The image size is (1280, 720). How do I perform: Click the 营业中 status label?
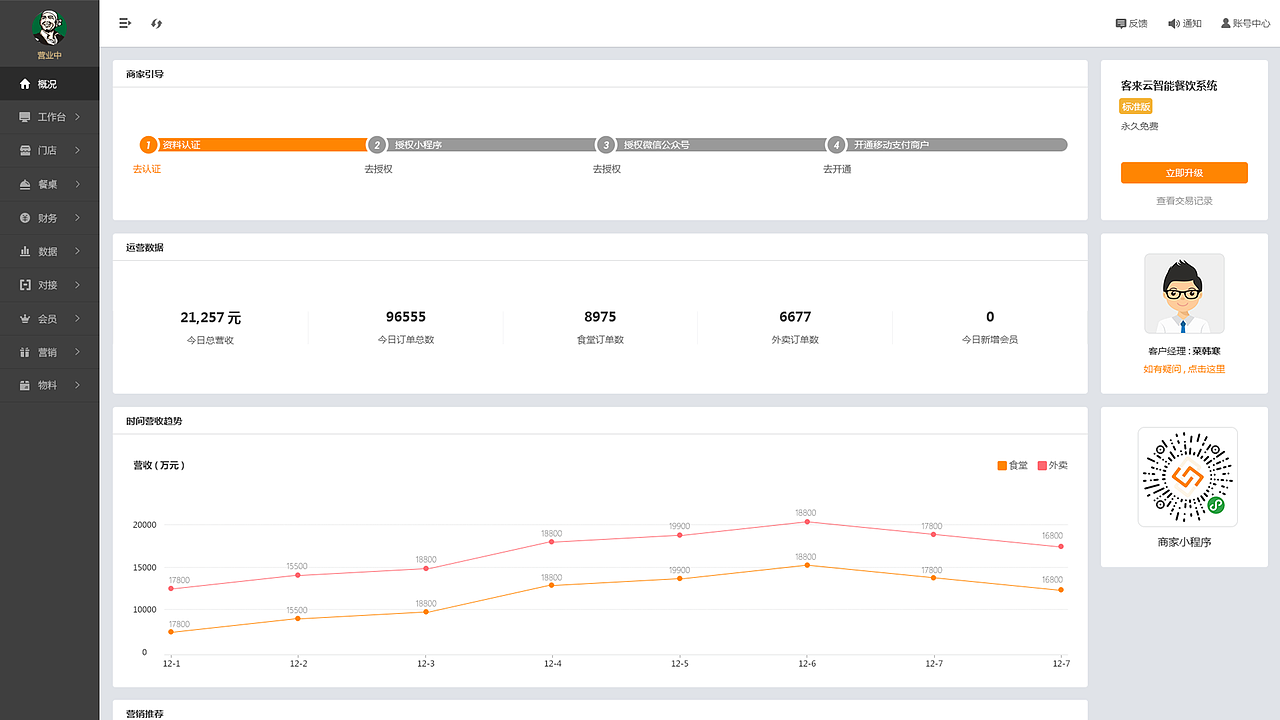[x=50, y=56]
